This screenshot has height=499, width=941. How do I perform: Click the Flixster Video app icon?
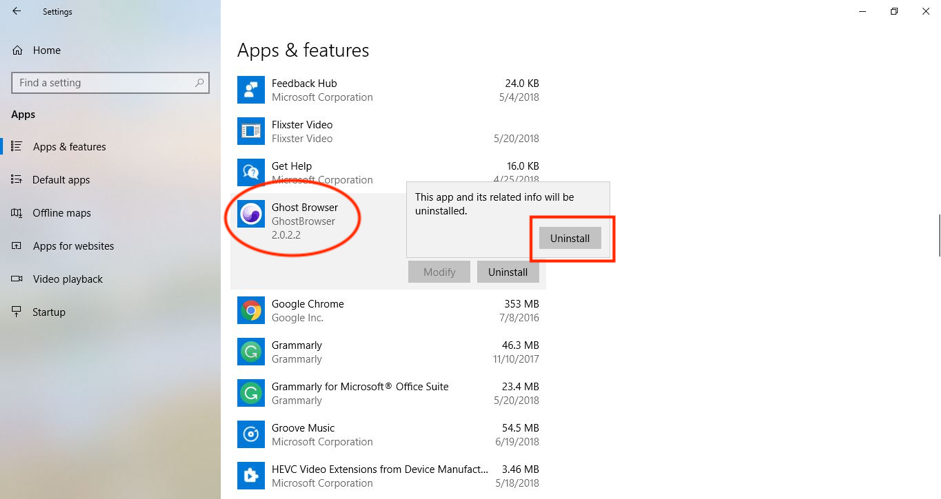pos(251,132)
